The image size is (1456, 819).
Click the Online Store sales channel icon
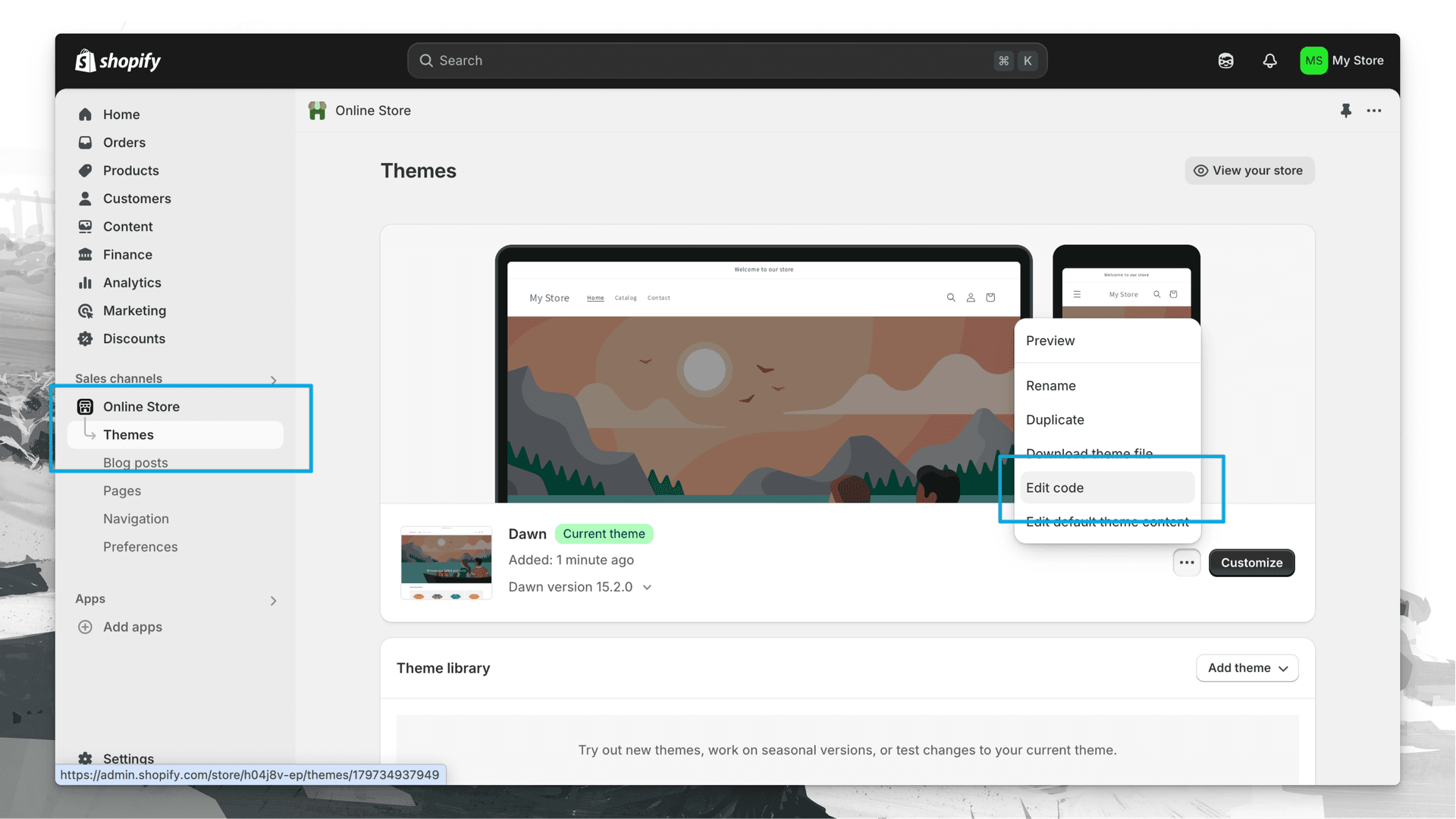pos(86,406)
